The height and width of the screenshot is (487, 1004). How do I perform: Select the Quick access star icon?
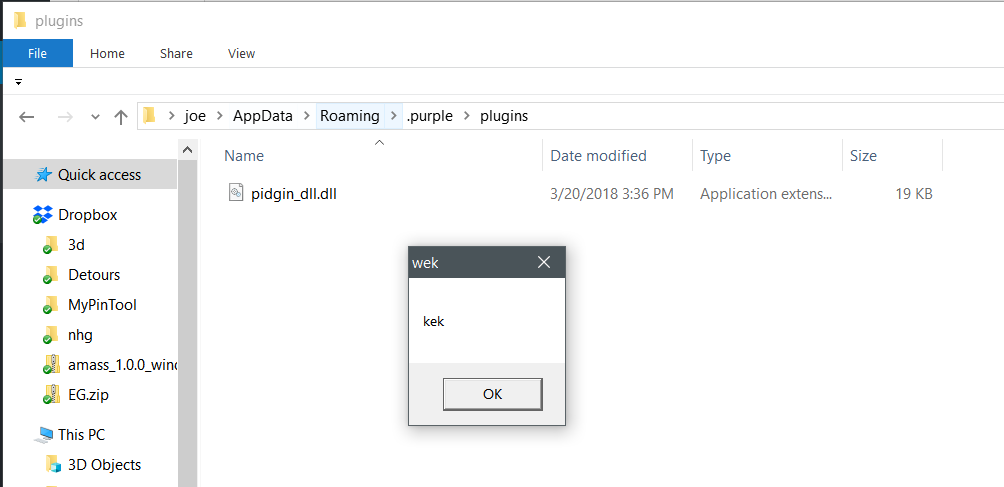click(44, 174)
